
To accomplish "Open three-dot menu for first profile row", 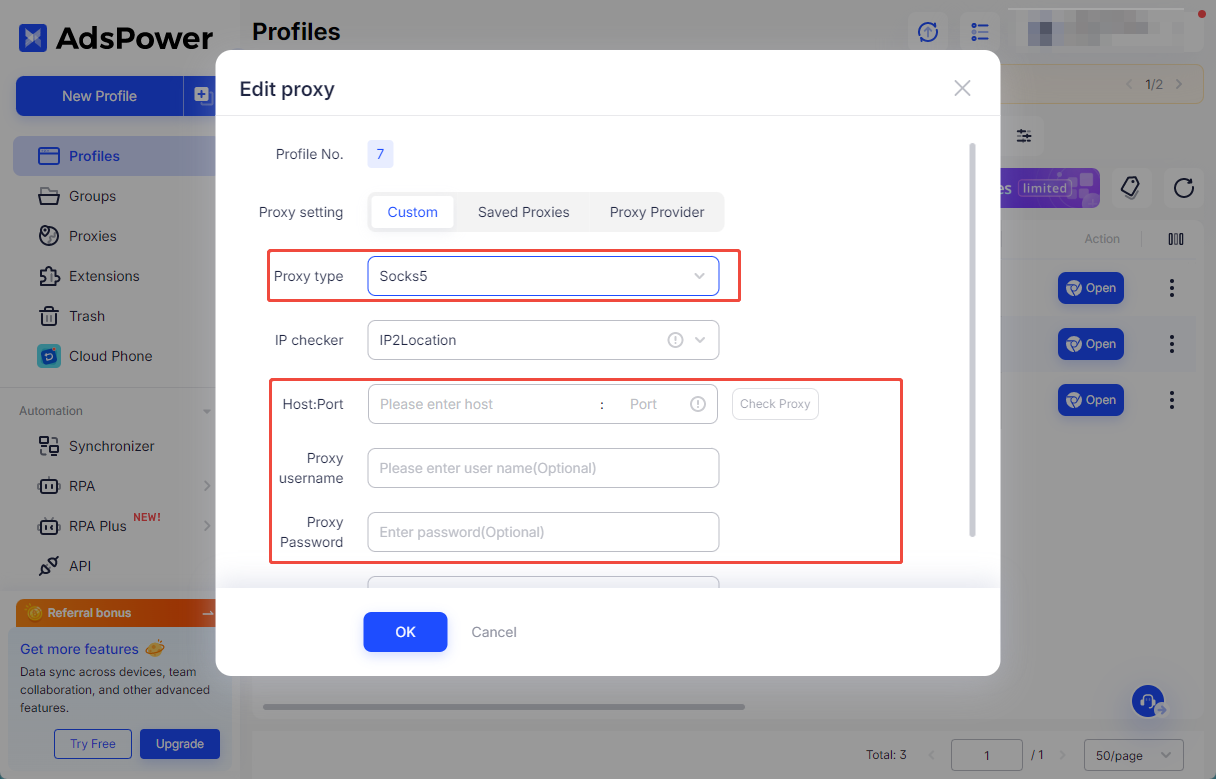I will (1171, 288).
